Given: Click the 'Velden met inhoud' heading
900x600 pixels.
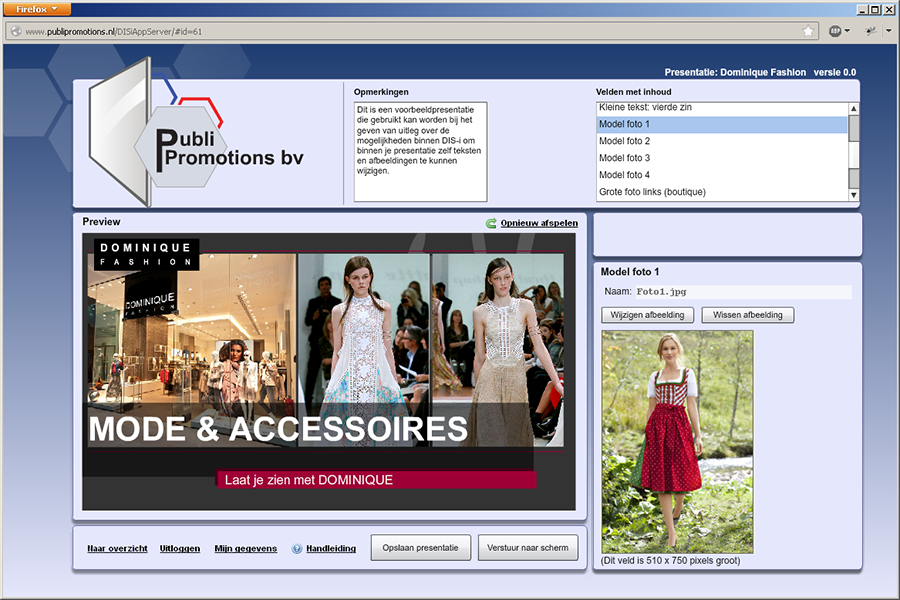Looking at the screenshot, I should 634,92.
